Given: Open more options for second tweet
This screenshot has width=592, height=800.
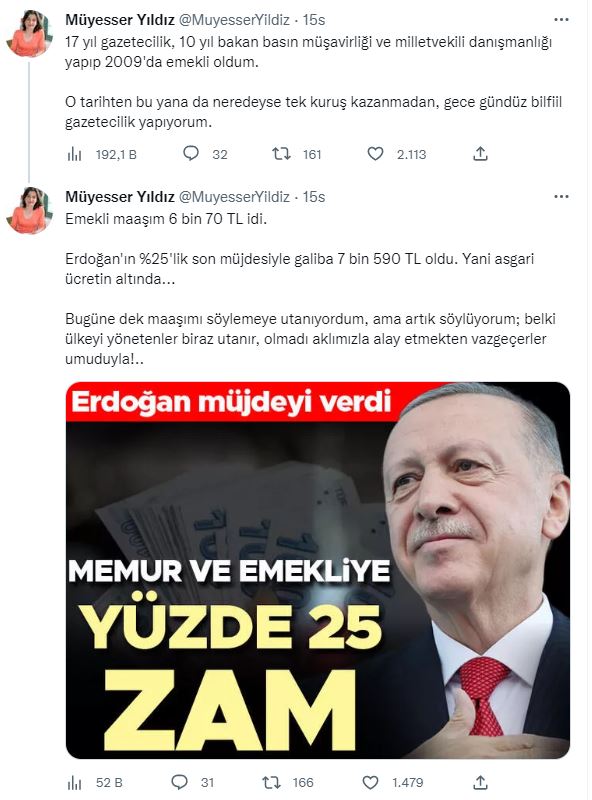Looking at the screenshot, I should point(561,197).
